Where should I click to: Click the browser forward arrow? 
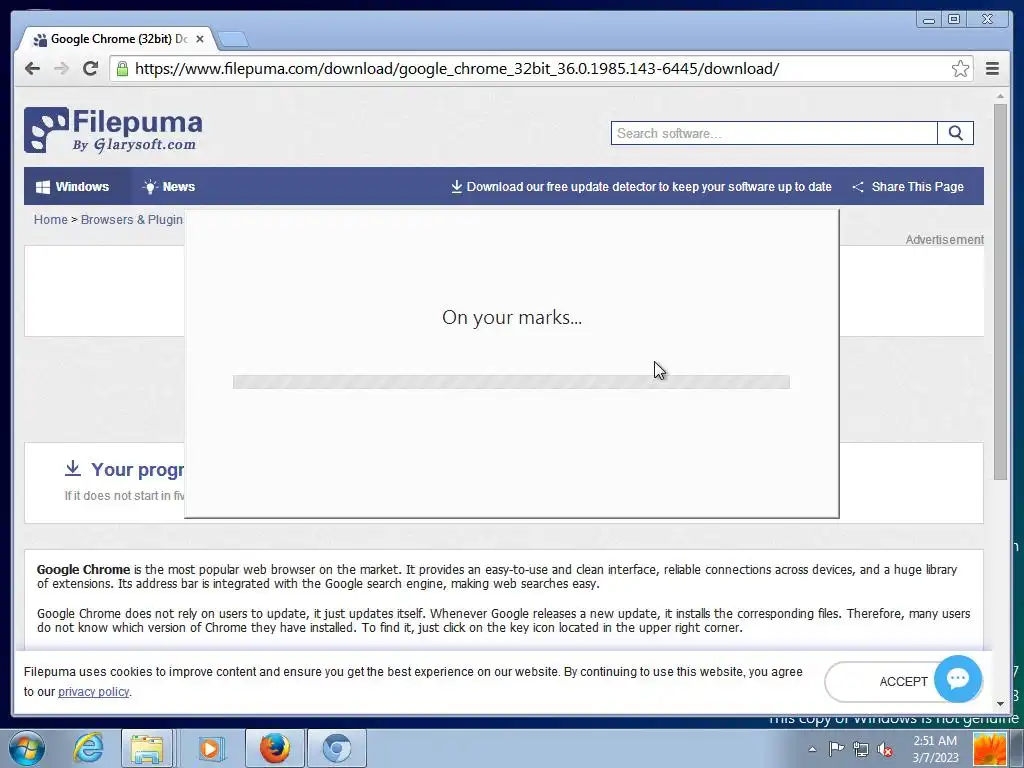coord(61,69)
